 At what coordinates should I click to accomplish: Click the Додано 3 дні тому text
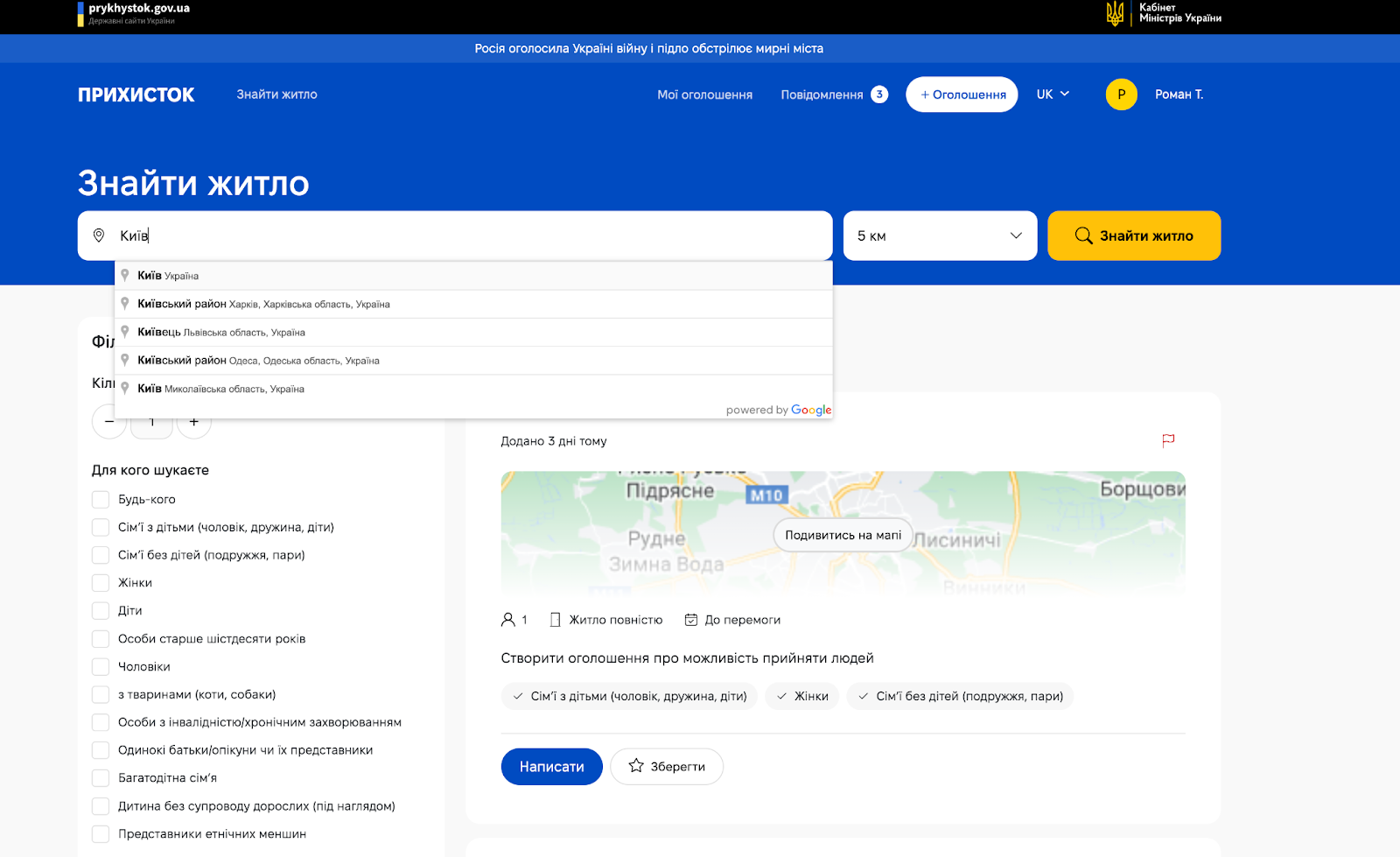pos(553,441)
